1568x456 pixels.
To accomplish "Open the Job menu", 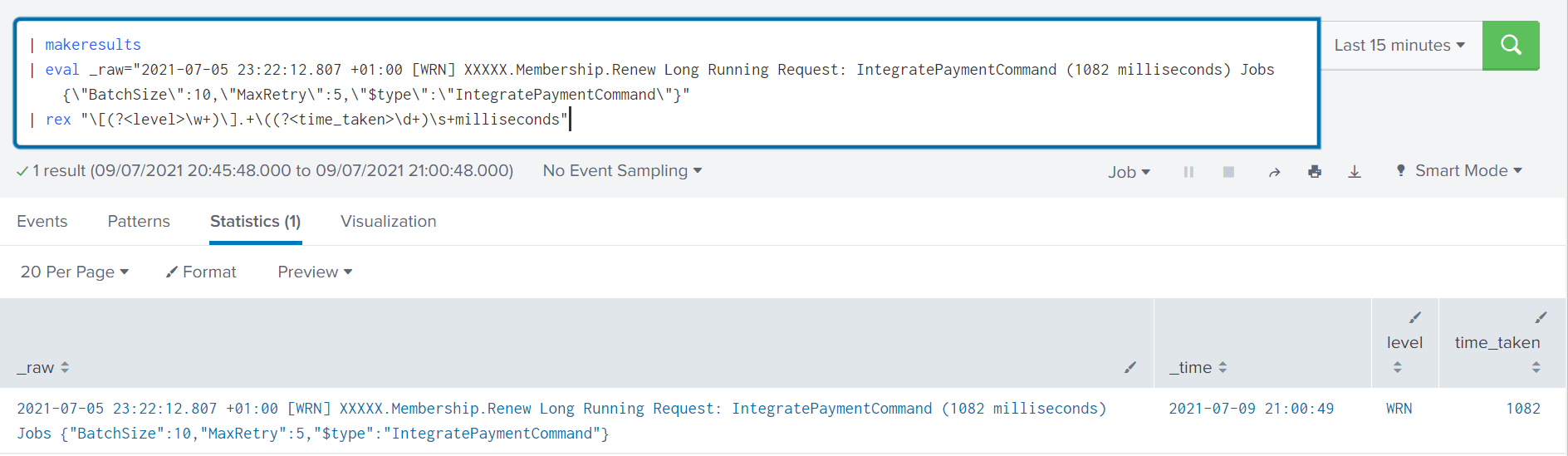I will pyautogui.click(x=1129, y=172).
